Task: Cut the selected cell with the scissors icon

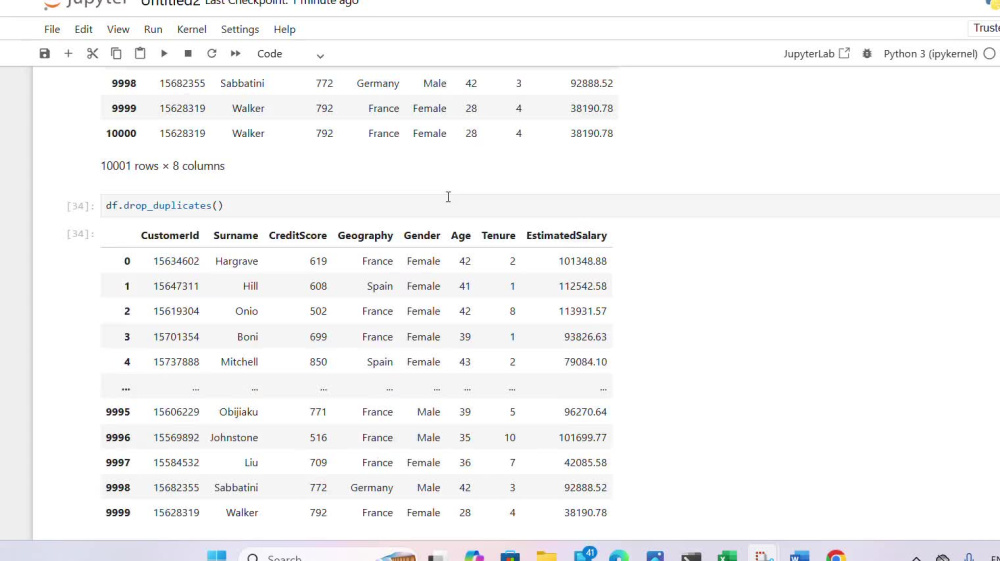Action: (x=92, y=54)
